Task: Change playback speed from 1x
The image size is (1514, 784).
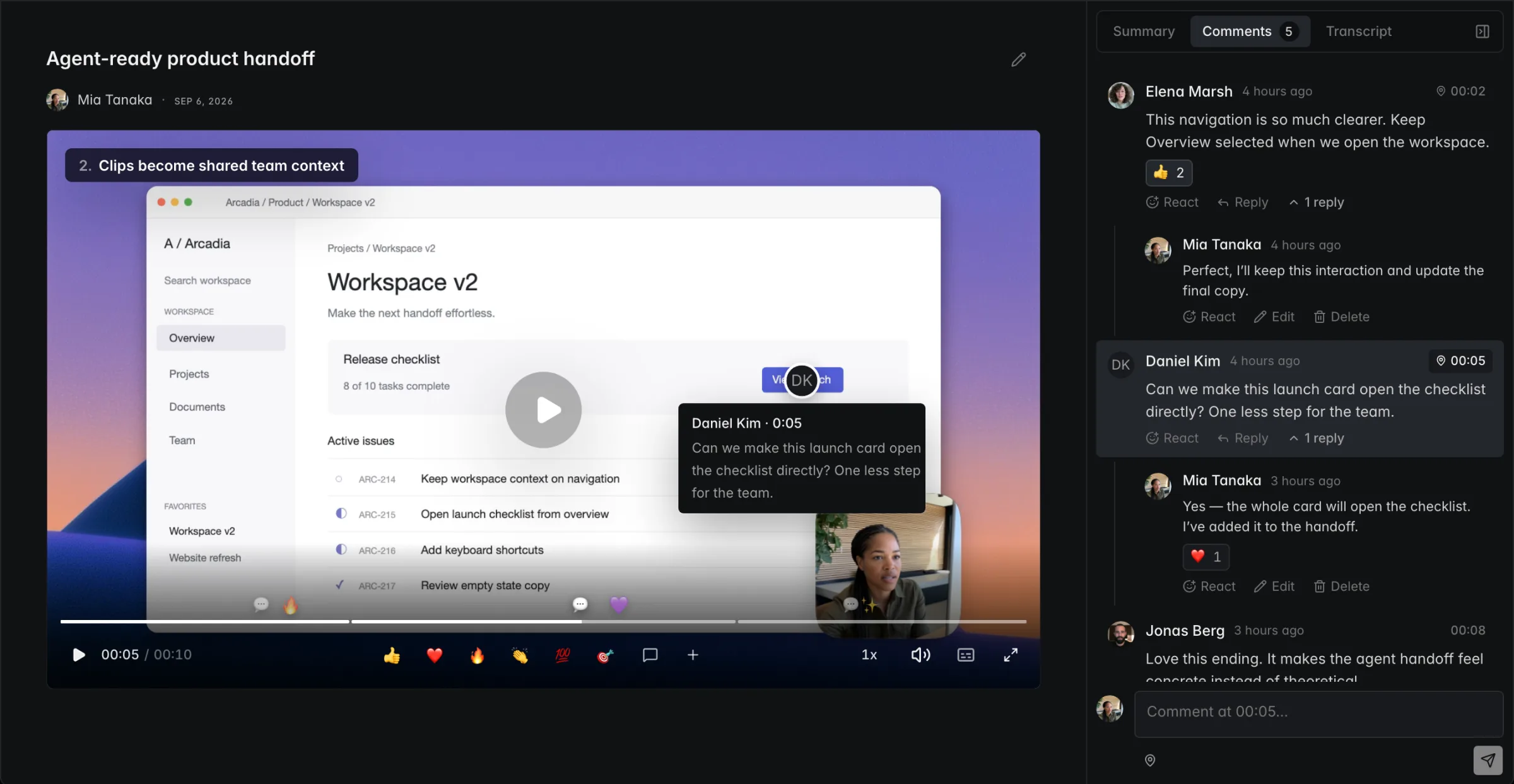Action: (x=869, y=655)
